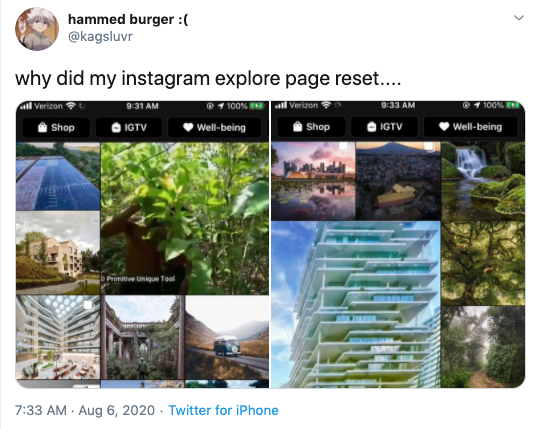Click the tweet timestamp 7:33 AM Aug 6, 2020

pos(85,410)
